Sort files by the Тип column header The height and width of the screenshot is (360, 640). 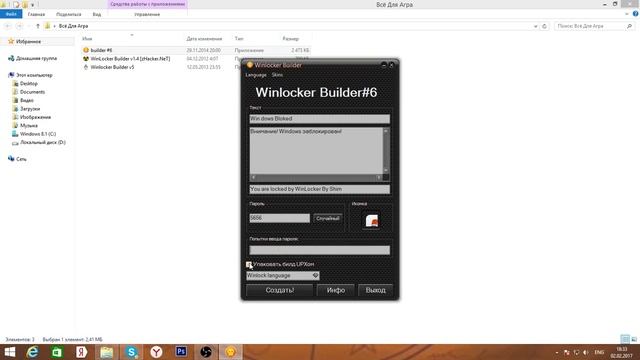click(239, 39)
